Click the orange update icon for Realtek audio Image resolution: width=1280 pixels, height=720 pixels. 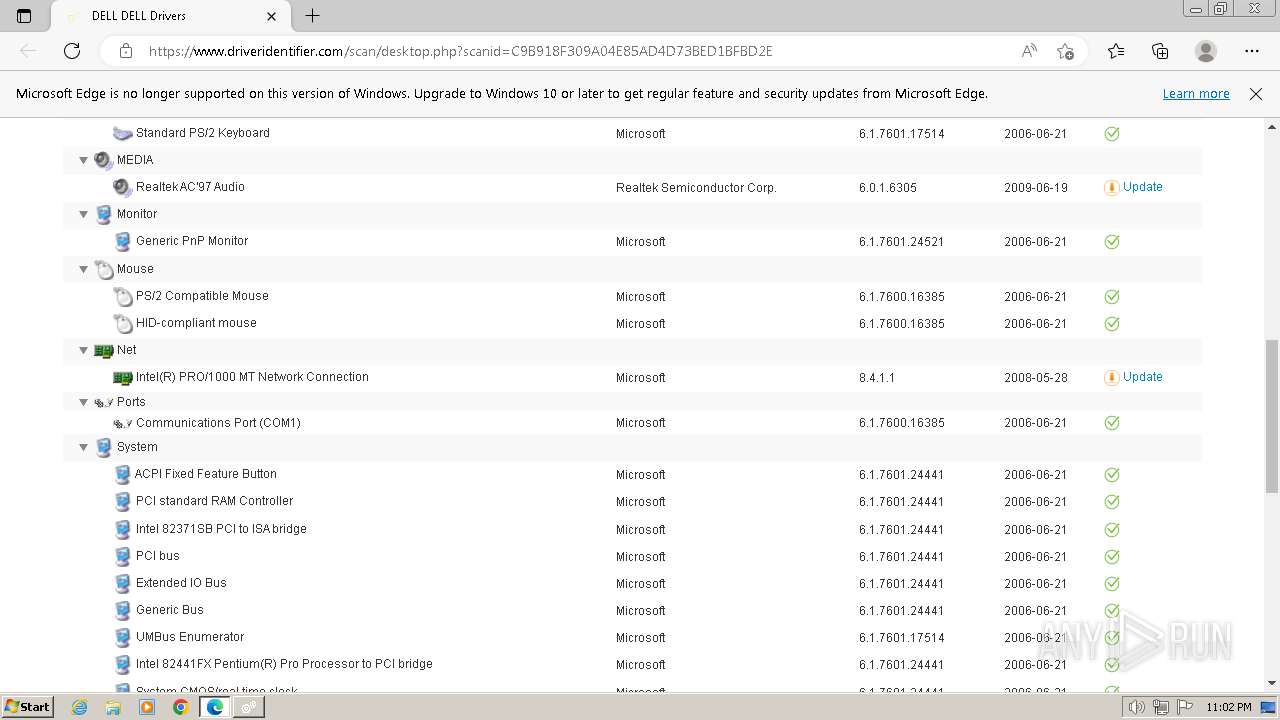(x=1111, y=187)
